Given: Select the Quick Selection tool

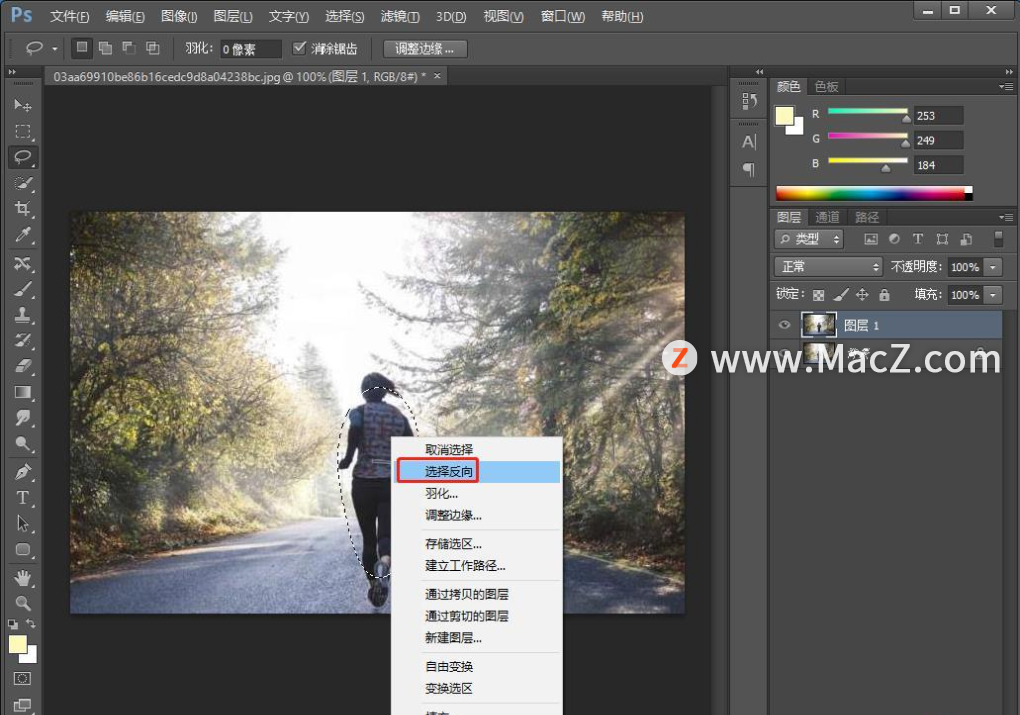Looking at the screenshot, I should [23, 183].
